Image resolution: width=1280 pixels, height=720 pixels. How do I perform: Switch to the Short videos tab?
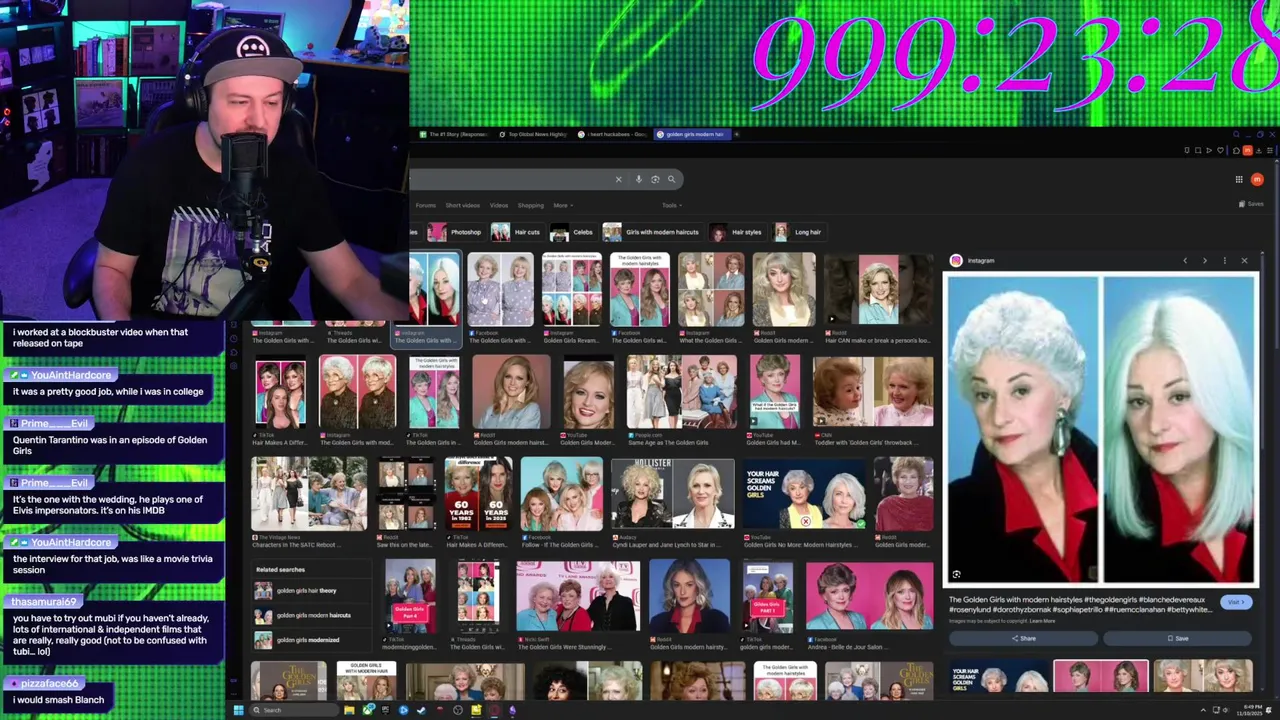pyautogui.click(x=463, y=205)
